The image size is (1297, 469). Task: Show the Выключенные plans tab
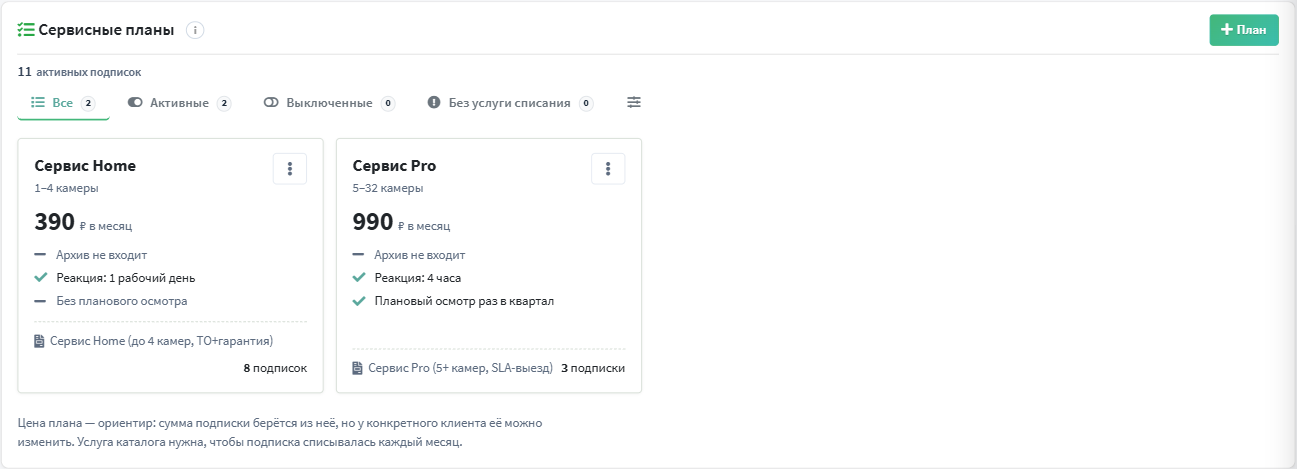click(x=329, y=103)
